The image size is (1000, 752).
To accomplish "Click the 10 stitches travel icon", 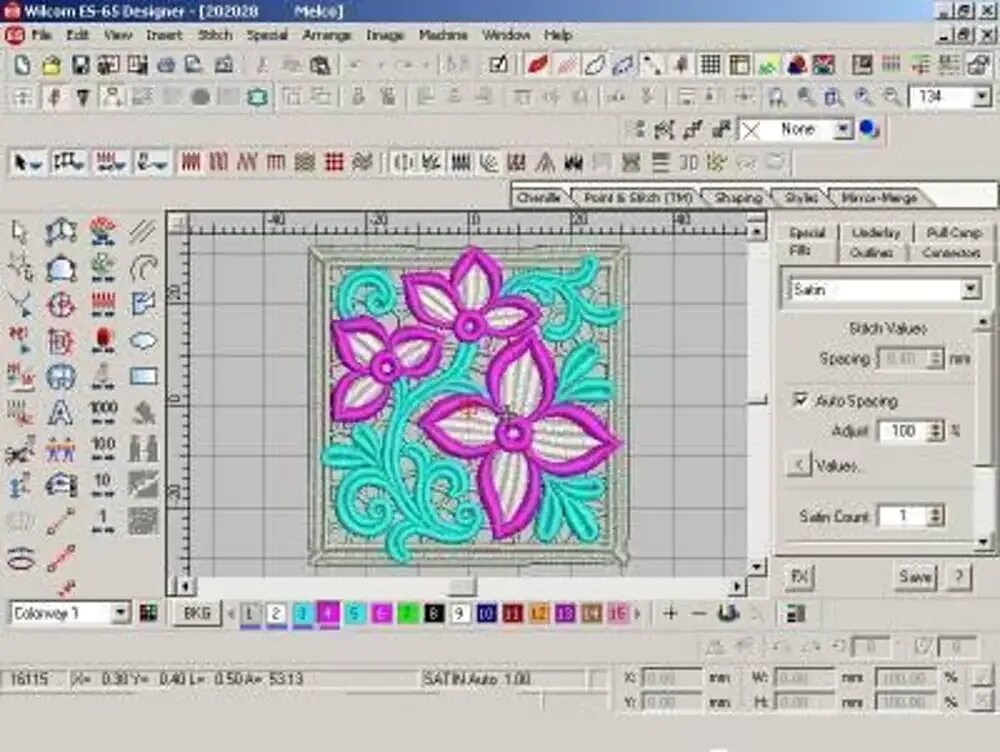I will tap(103, 485).
